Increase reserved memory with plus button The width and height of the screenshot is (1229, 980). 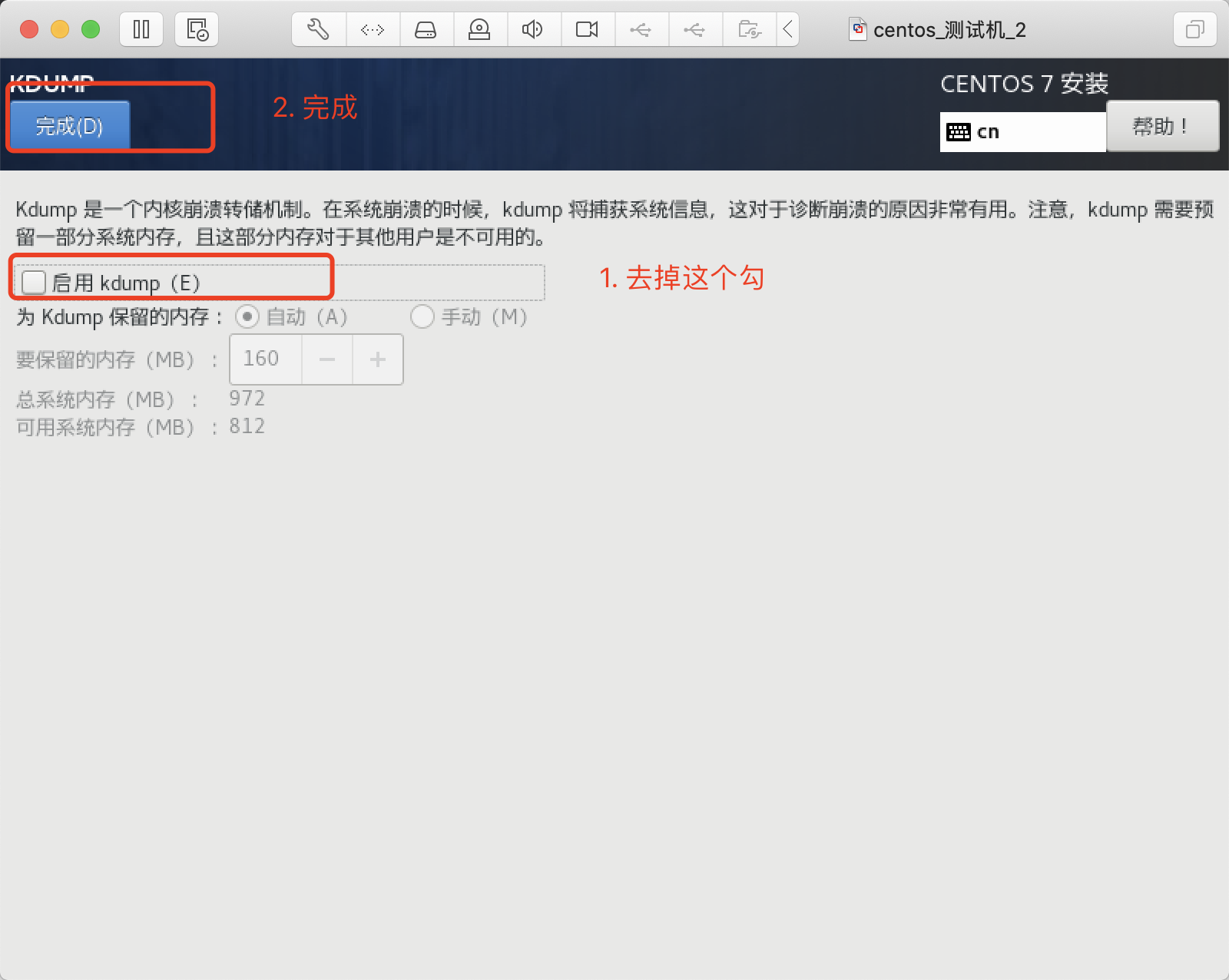coord(378,359)
